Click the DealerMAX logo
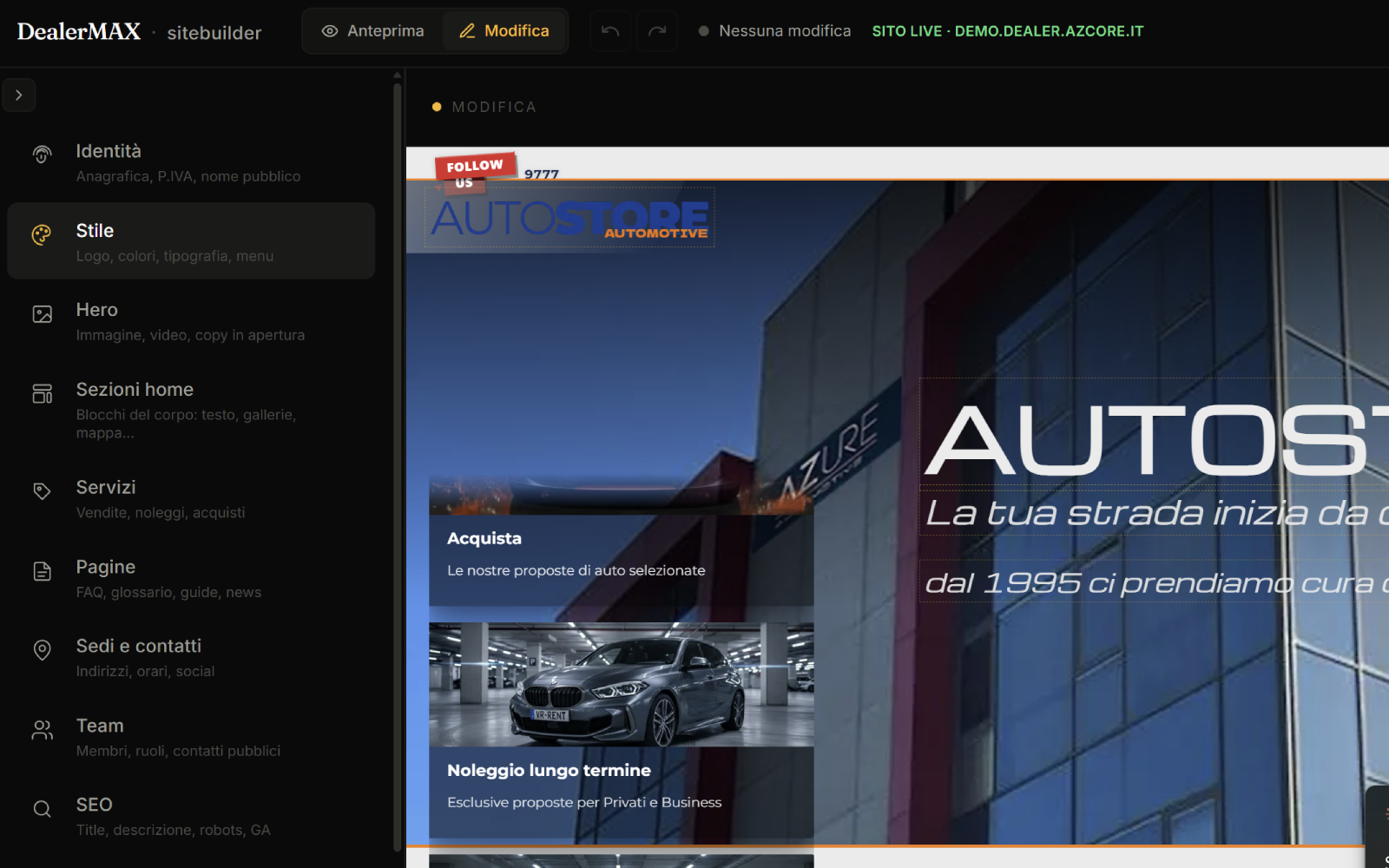1389x868 pixels. 79,31
